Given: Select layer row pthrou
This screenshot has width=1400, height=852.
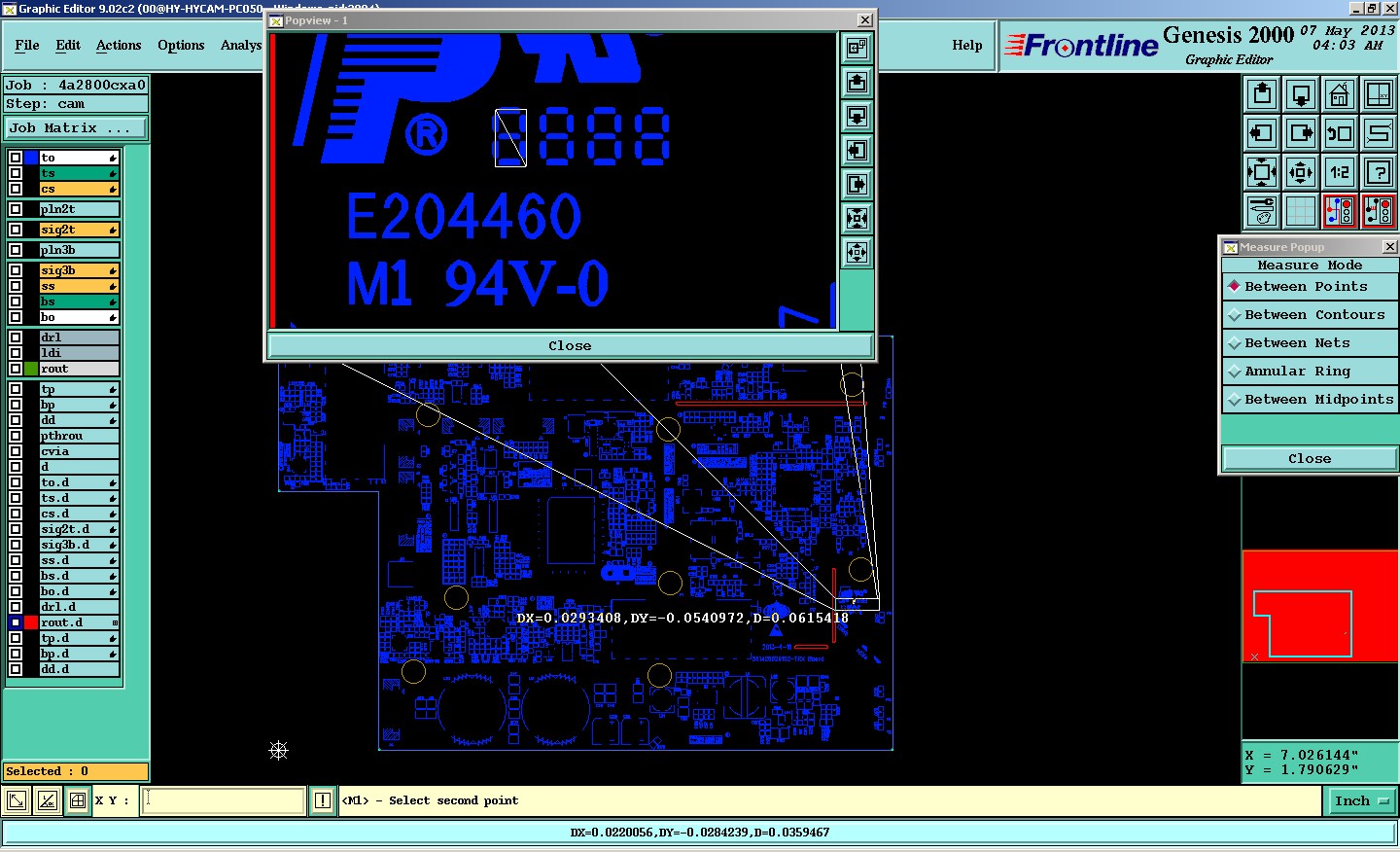Looking at the screenshot, I should click(x=79, y=436).
